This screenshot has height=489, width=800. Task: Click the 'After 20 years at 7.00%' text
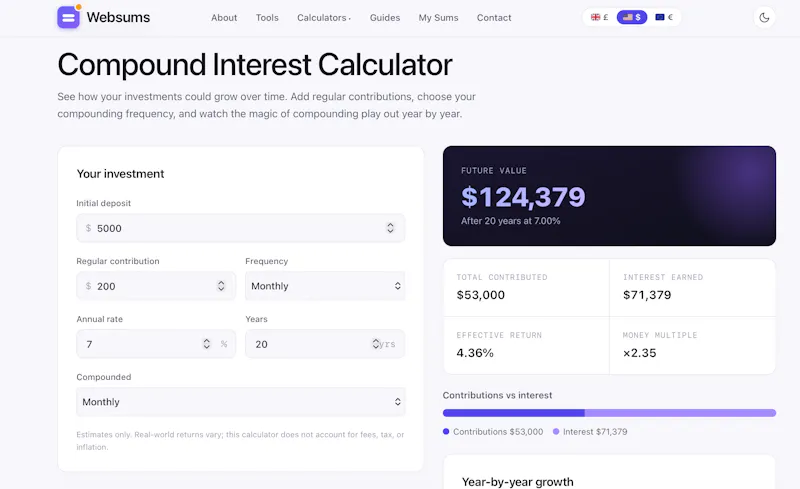point(511,221)
